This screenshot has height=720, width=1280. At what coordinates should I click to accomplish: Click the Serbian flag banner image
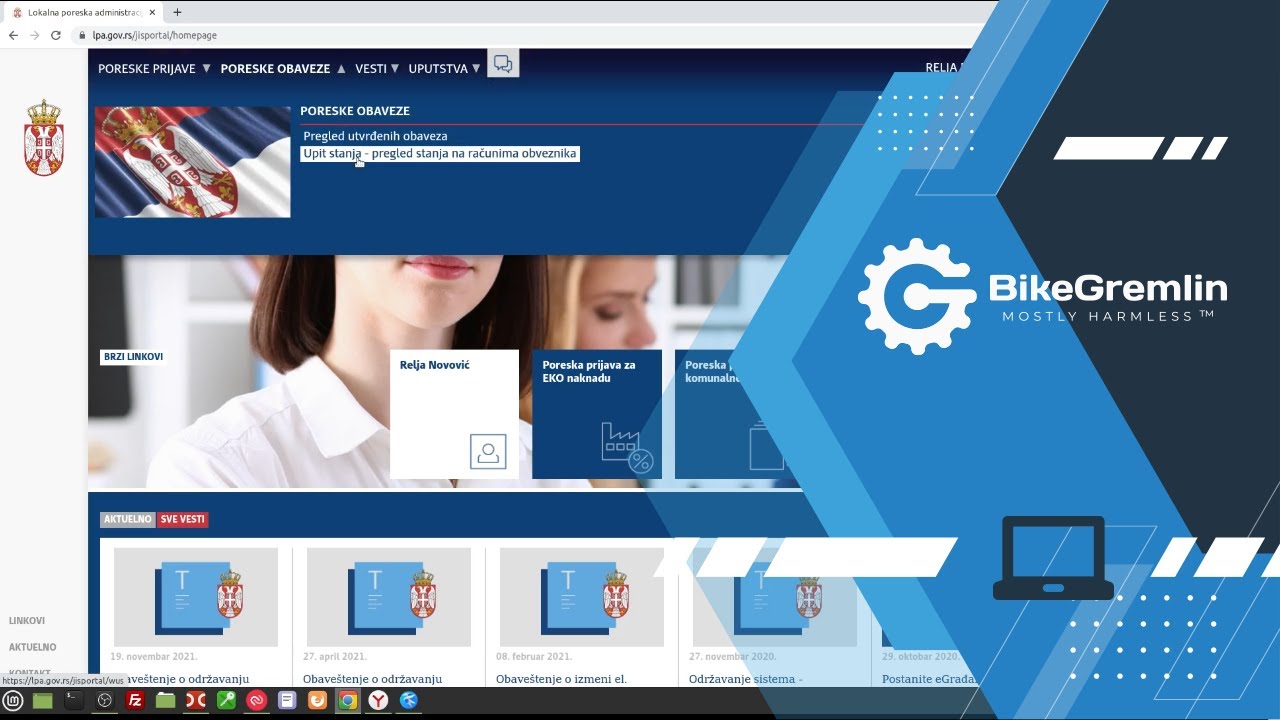pos(193,162)
